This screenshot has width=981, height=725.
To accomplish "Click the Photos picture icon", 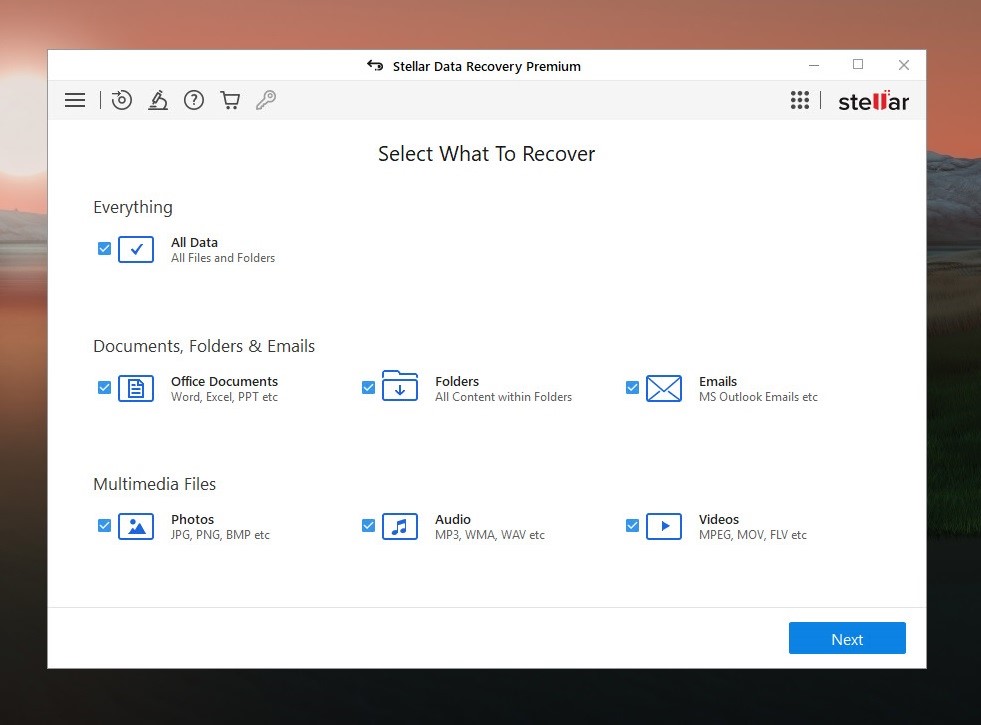I will click(x=136, y=527).
